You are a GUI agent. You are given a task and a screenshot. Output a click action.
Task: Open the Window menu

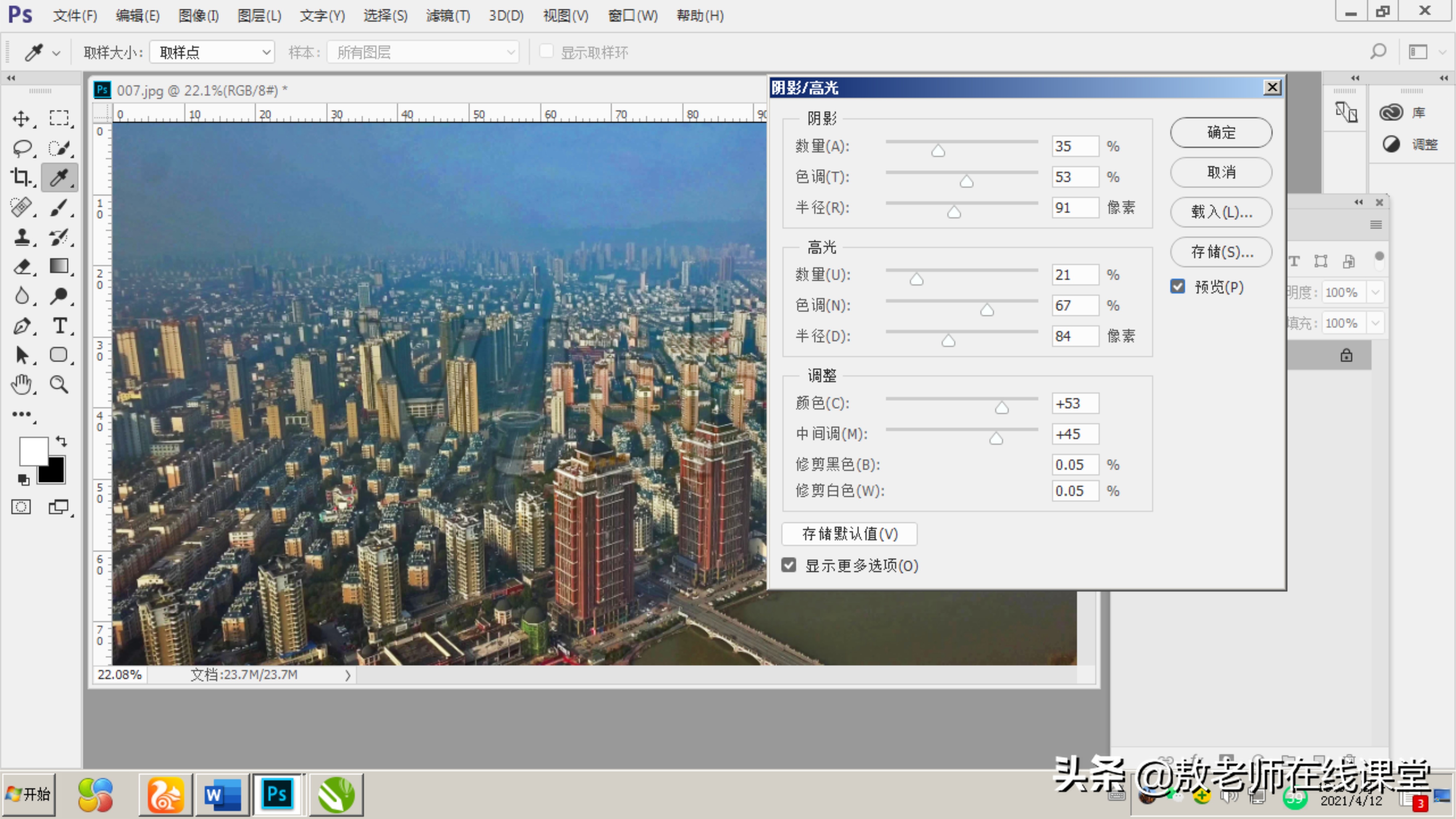point(632,15)
